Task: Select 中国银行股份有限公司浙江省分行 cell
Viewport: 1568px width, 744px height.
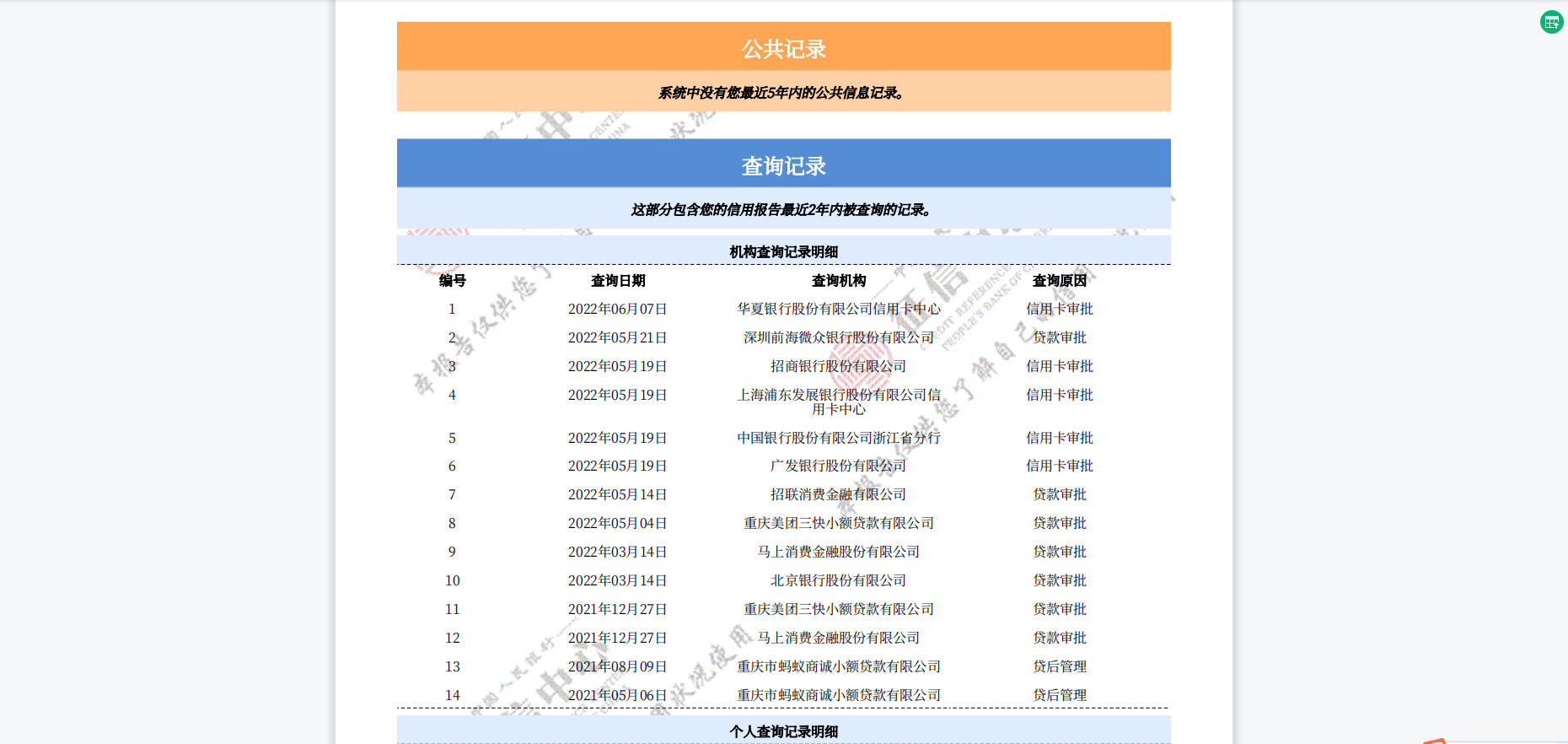Action: coord(839,438)
